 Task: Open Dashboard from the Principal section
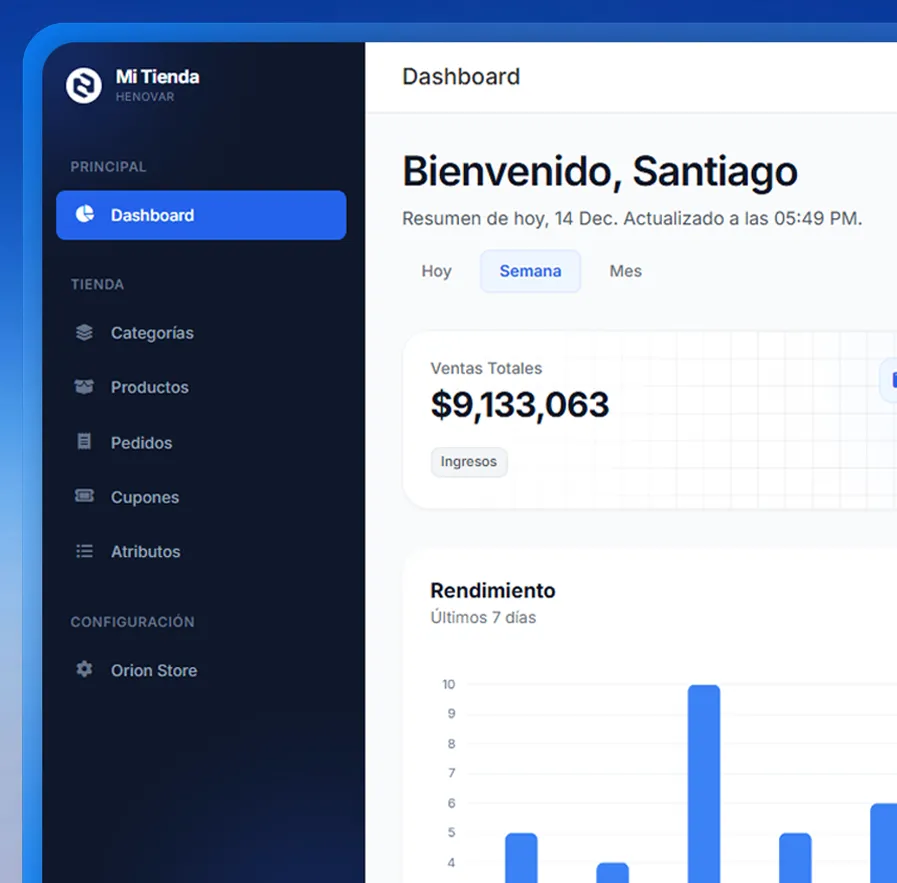click(152, 214)
